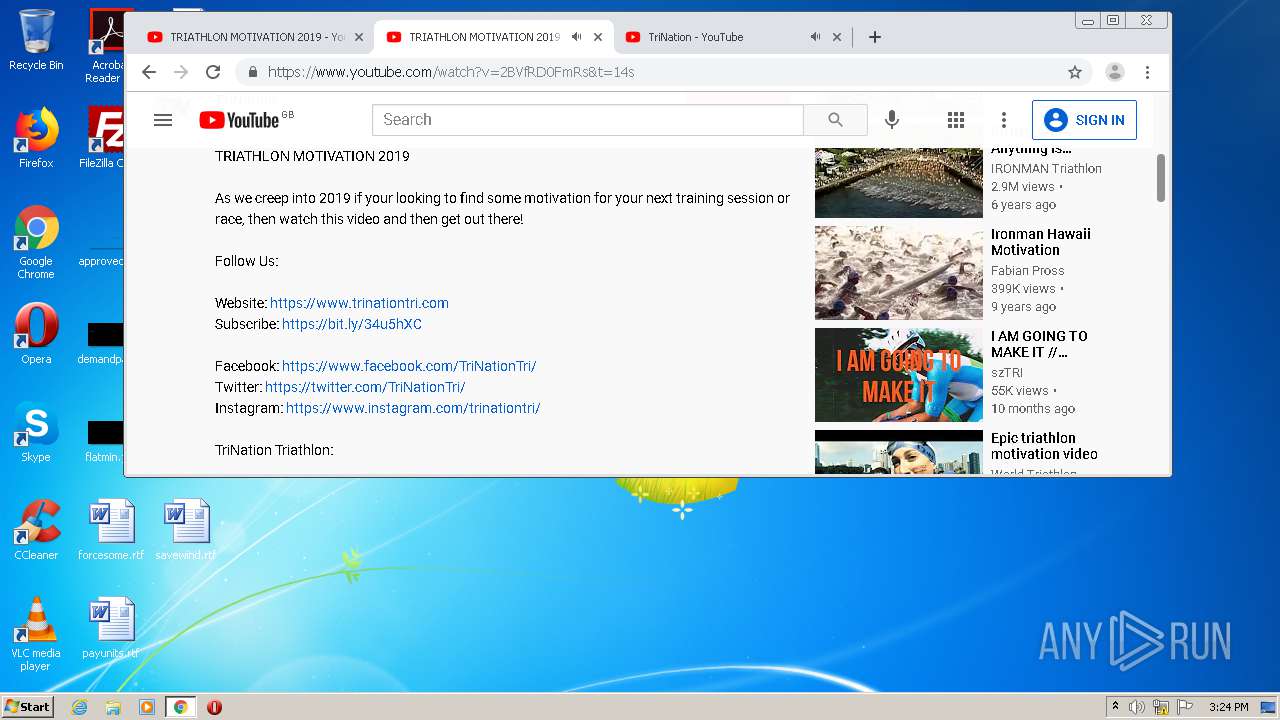This screenshot has height=720, width=1280.
Task: Click the Opera taskbar icon
Action: click(214, 707)
